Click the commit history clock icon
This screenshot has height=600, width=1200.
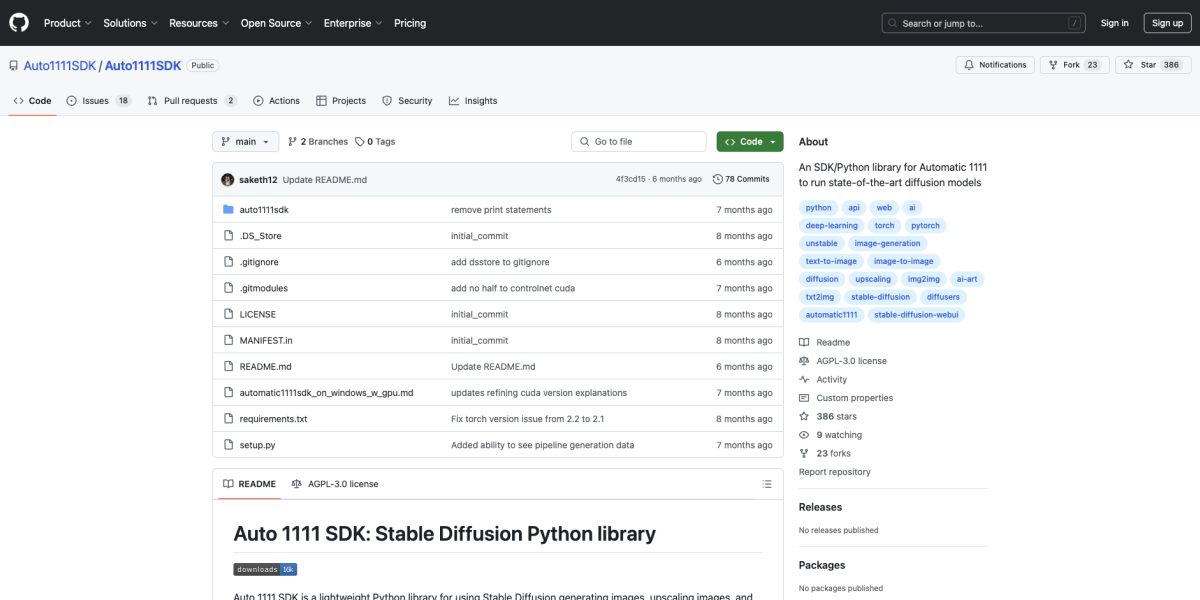click(717, 178)
